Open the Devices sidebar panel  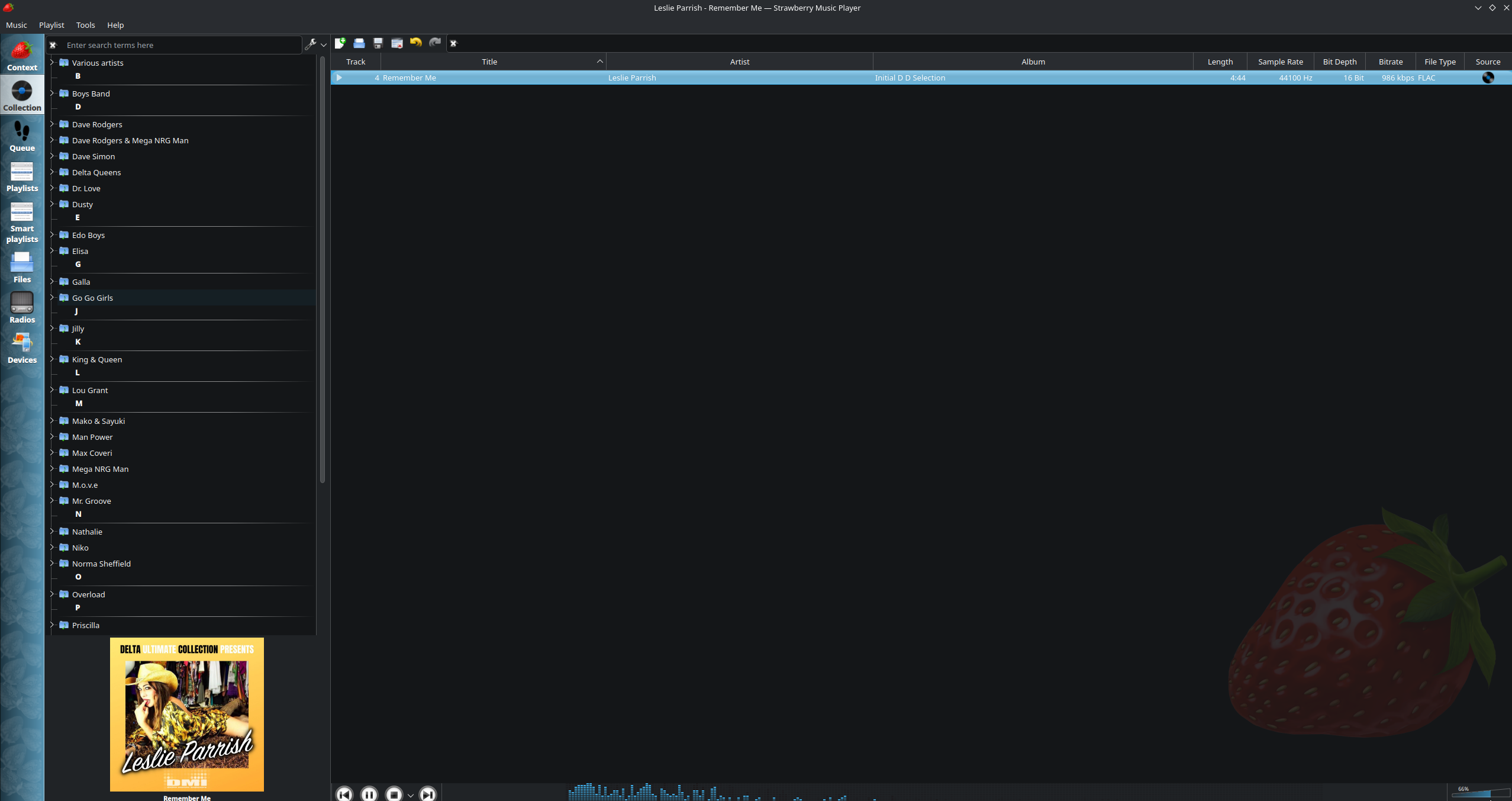point(22,348)
